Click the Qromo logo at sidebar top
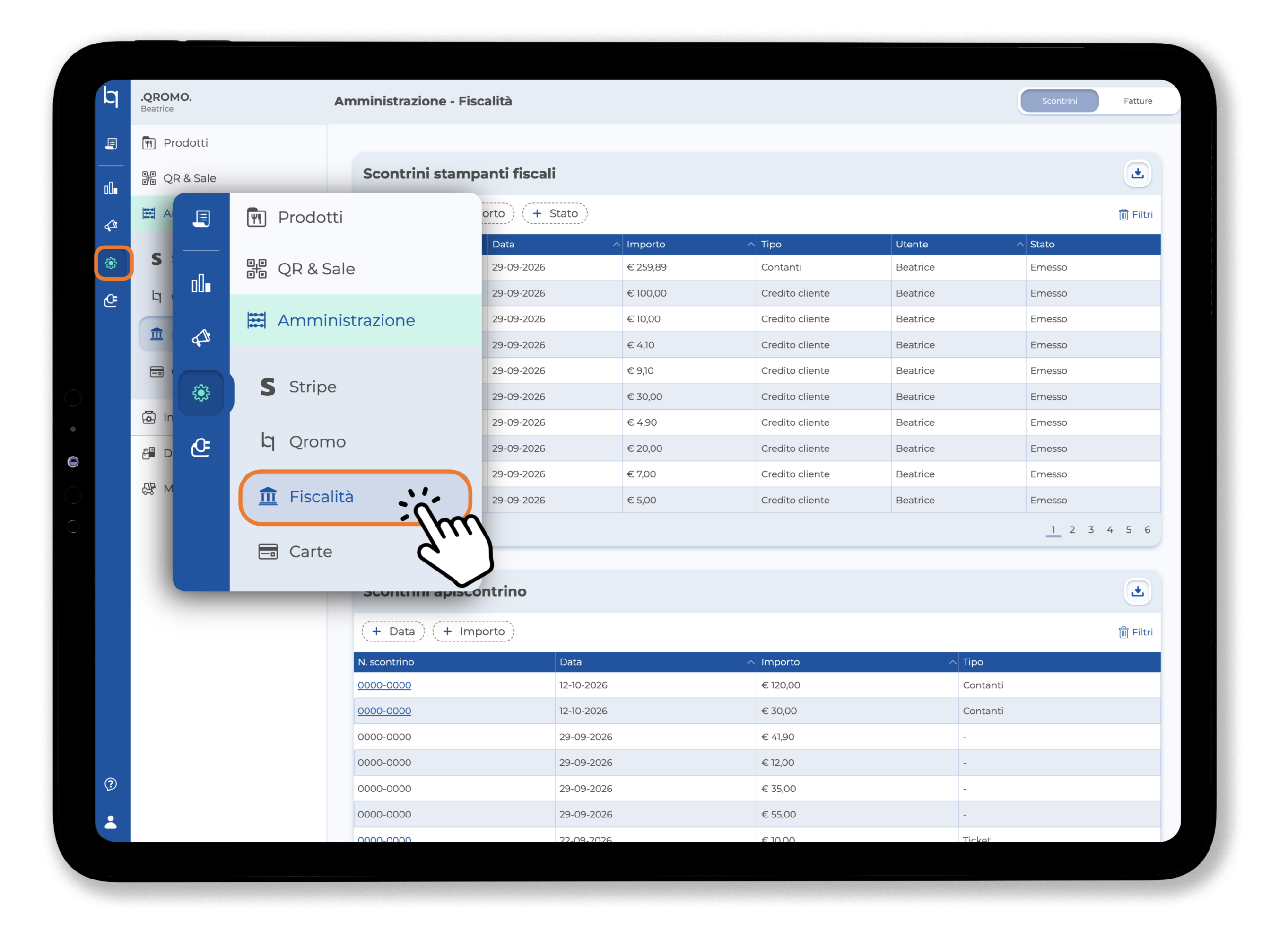The height and width of the screenshot is (949, 1288). (111, 96)
